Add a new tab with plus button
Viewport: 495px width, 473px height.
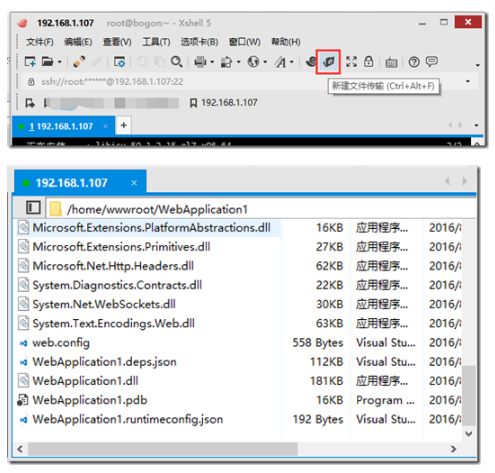[x=124, y=125]
